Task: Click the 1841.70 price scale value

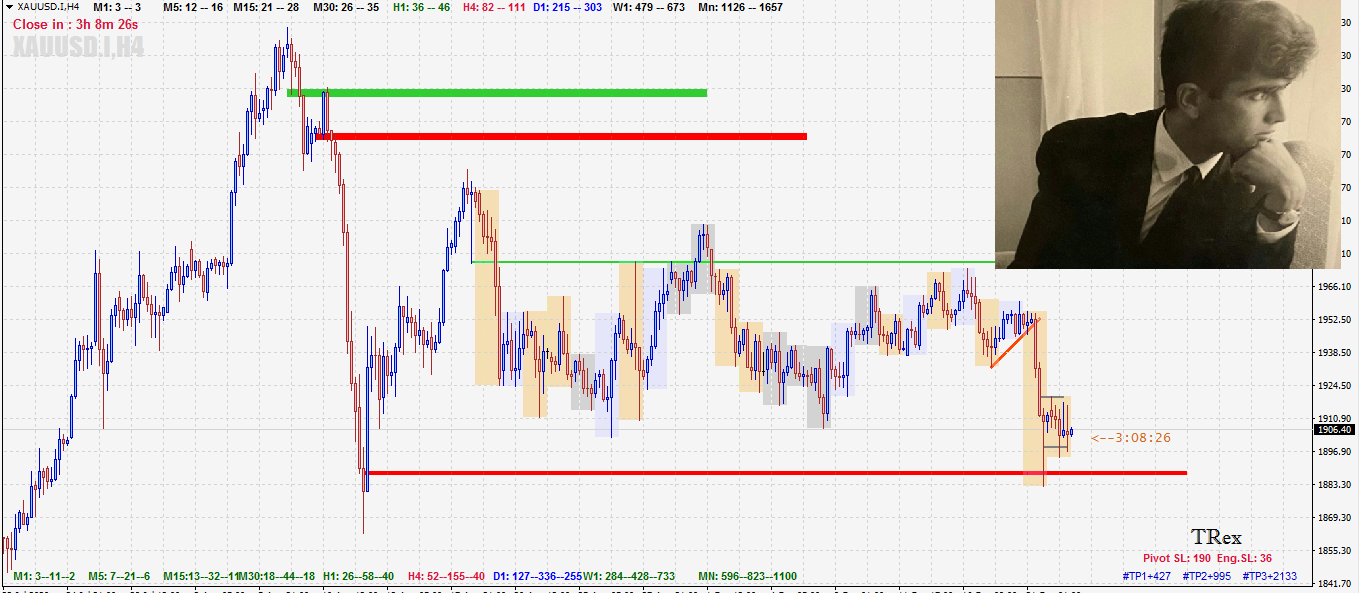Action: coord(1335,584)
